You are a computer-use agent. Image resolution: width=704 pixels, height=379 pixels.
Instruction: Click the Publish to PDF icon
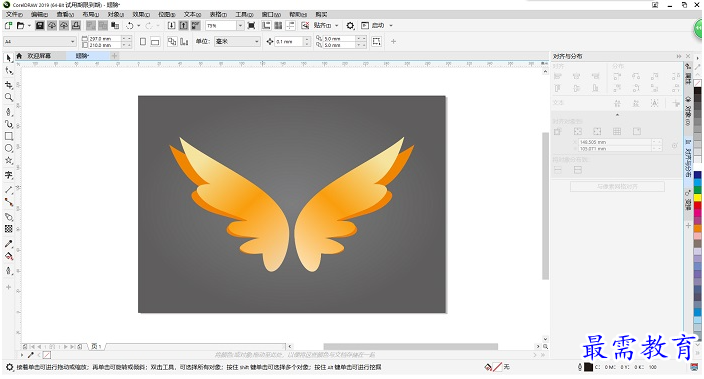click(x=196, y=26)
